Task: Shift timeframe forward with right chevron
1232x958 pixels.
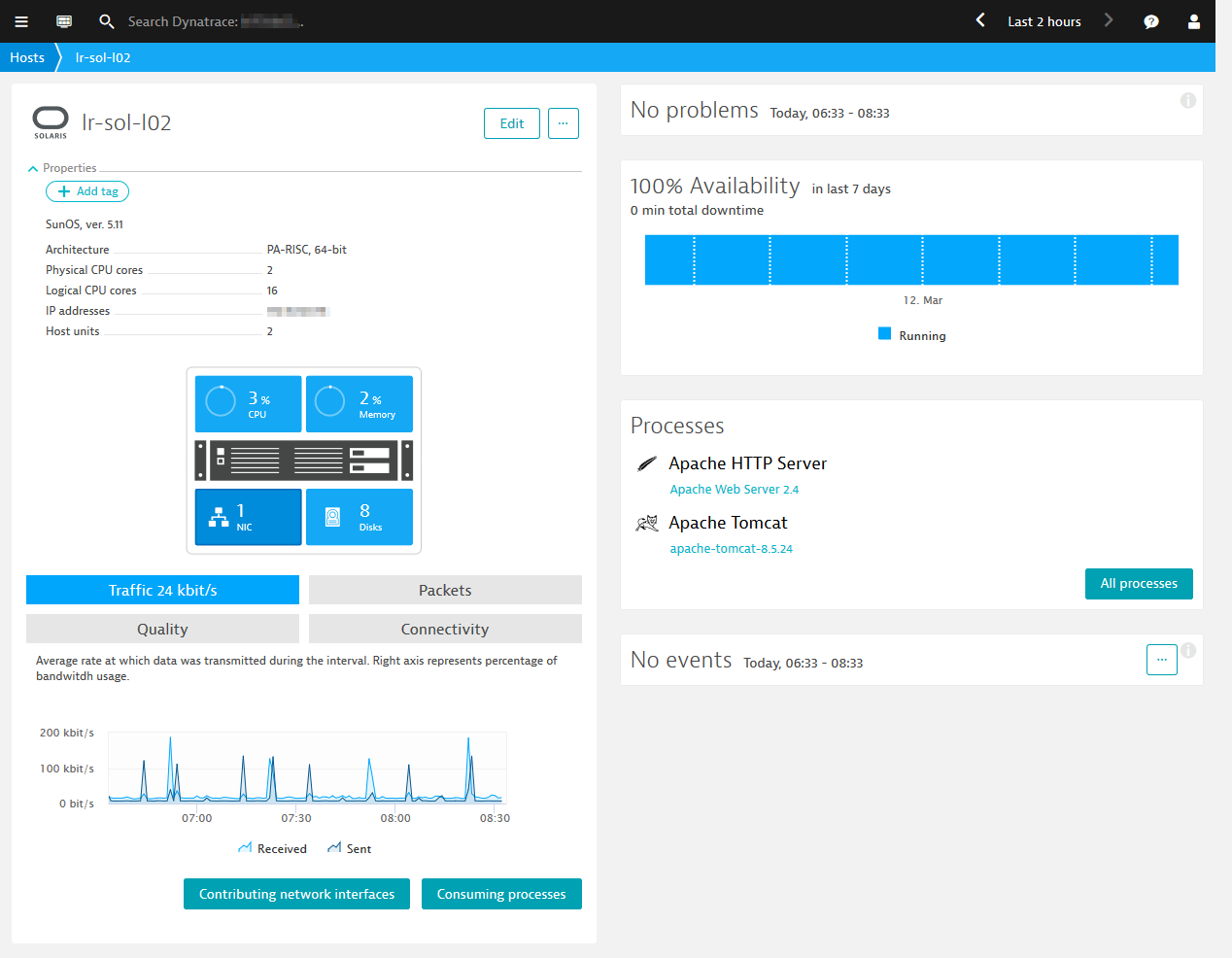Action: 1109,20
